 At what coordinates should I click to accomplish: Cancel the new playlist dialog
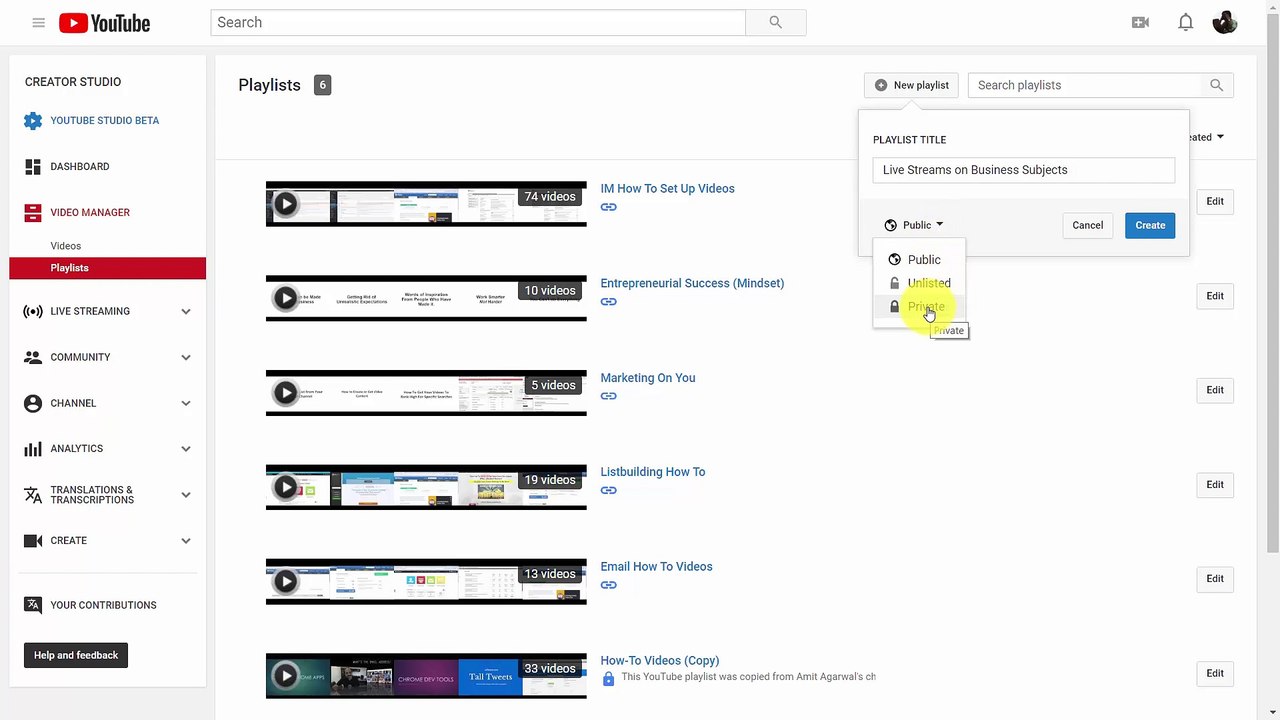coord(1088,225)
